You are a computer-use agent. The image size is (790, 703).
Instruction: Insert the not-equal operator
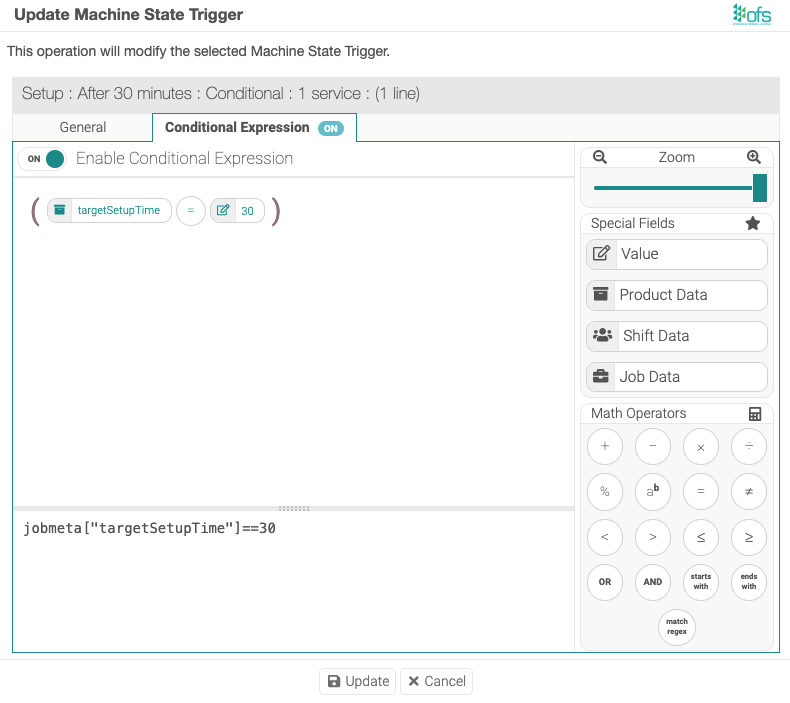tap(749, 492)
